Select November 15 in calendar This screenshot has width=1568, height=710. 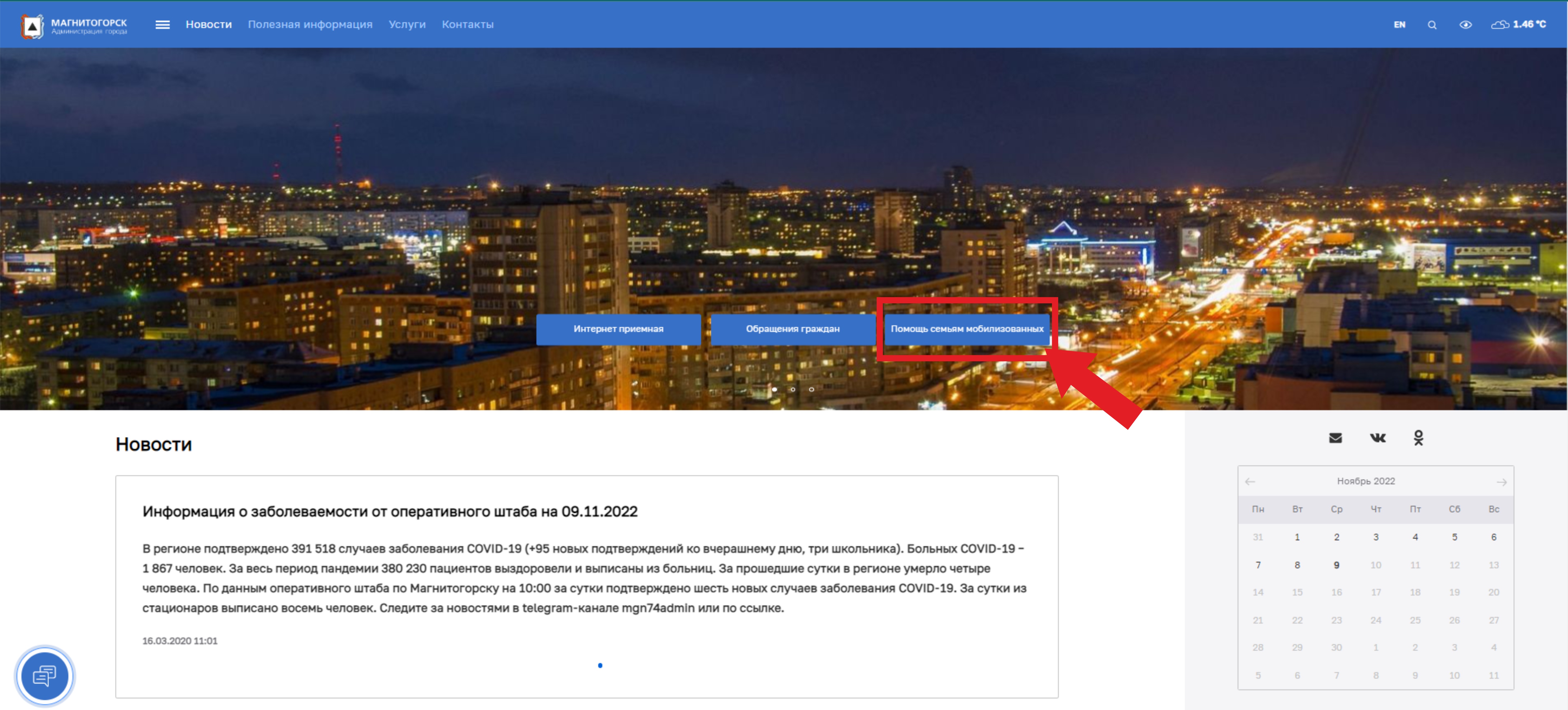point(1297,592)
